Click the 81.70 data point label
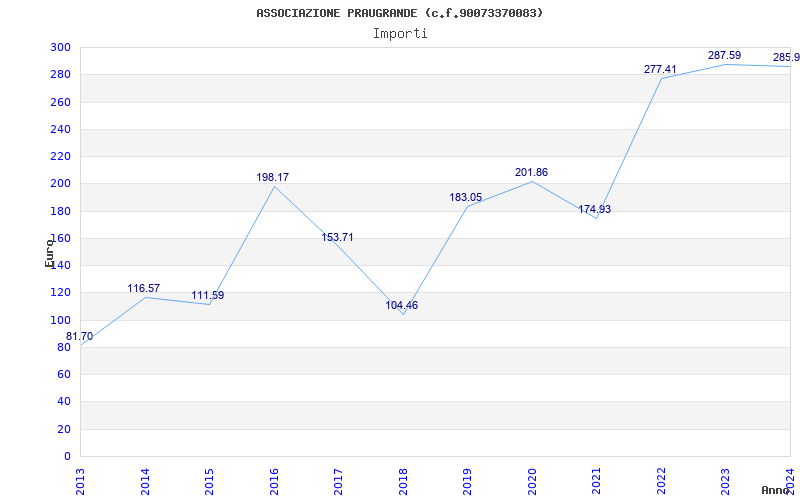This screenshot has height=500, width=800. (x=80, y=337)
